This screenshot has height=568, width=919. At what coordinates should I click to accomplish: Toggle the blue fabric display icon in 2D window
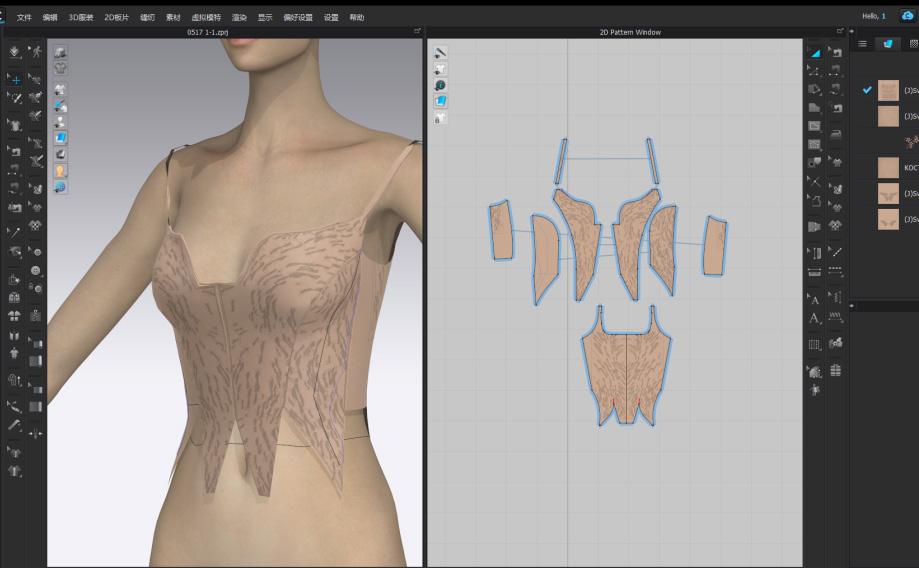pos(441,101)
